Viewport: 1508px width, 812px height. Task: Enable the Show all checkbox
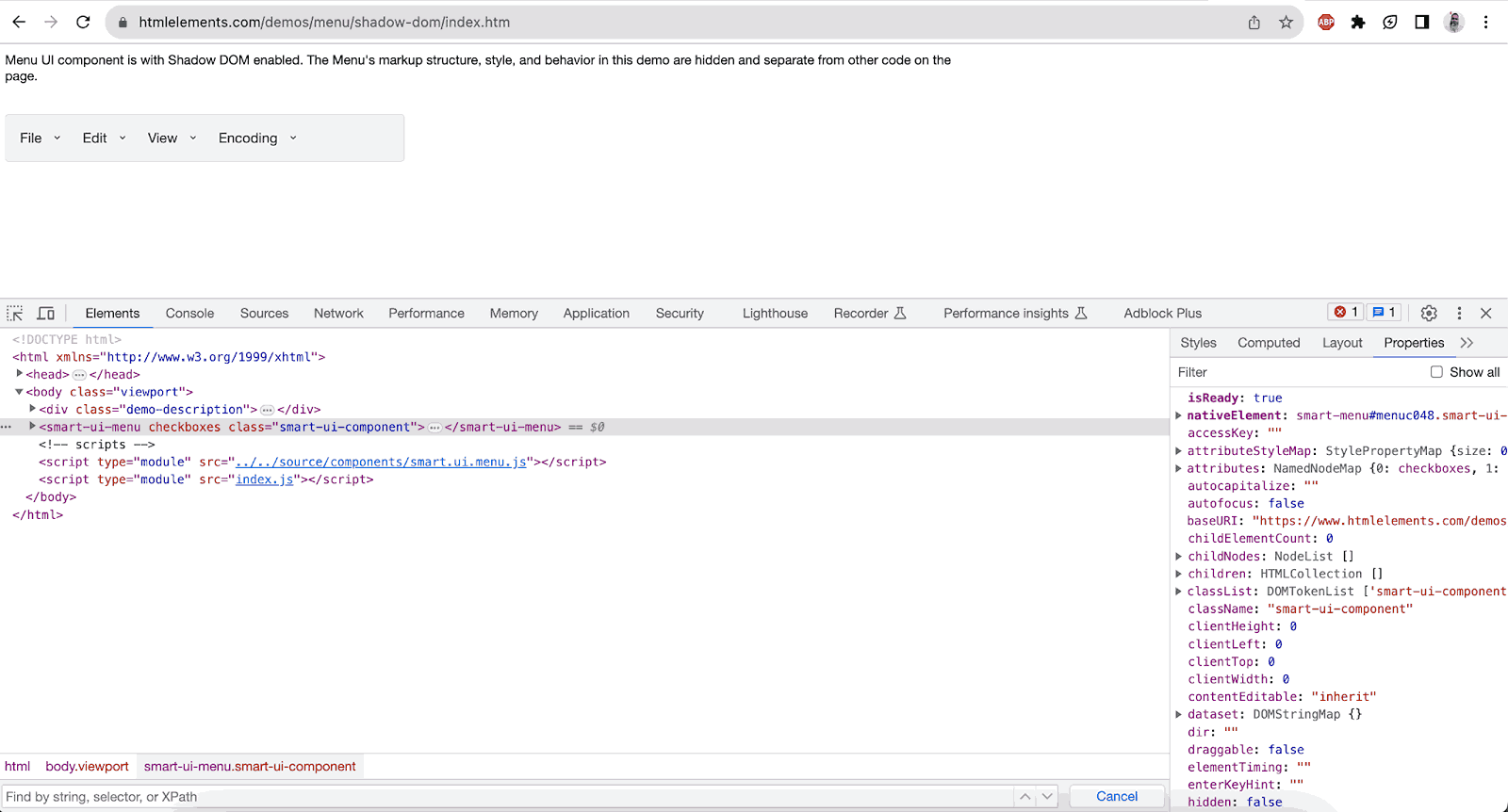pos(1436,372)
